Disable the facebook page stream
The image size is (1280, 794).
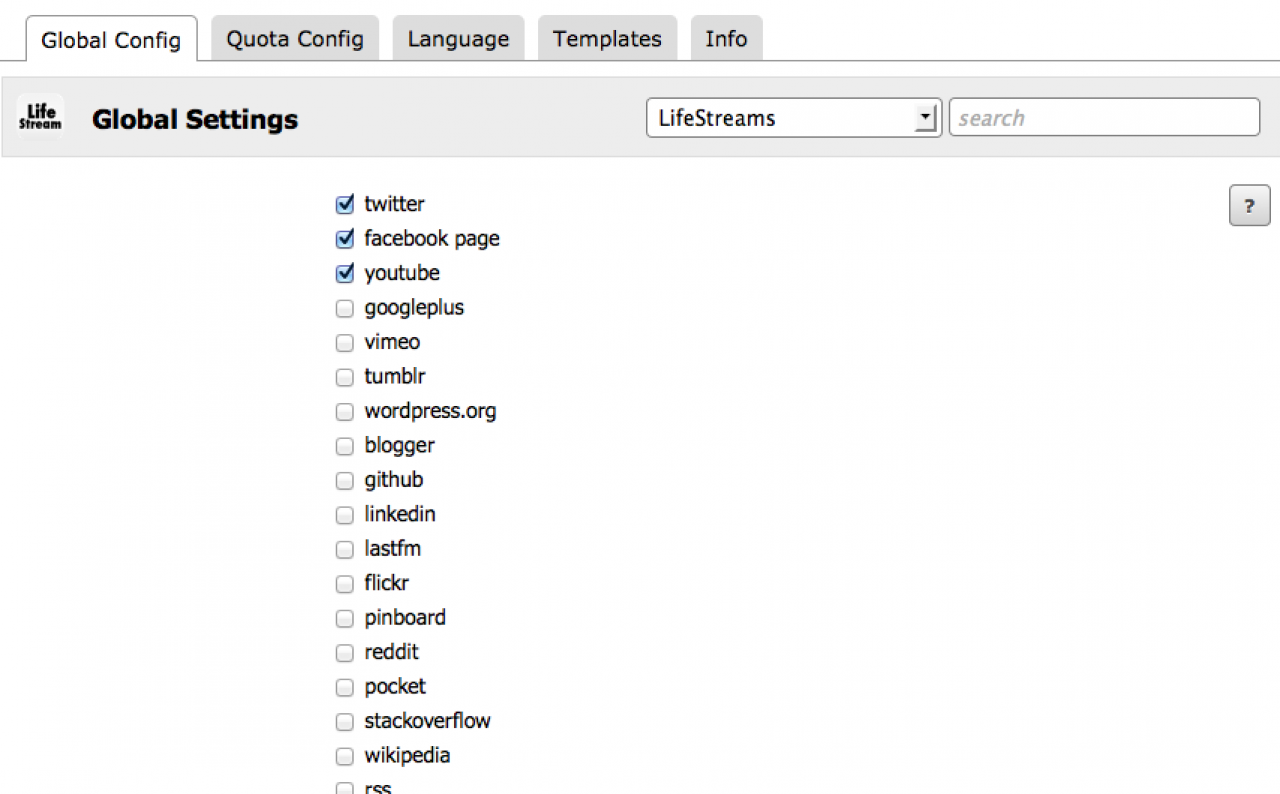point(345,239)
